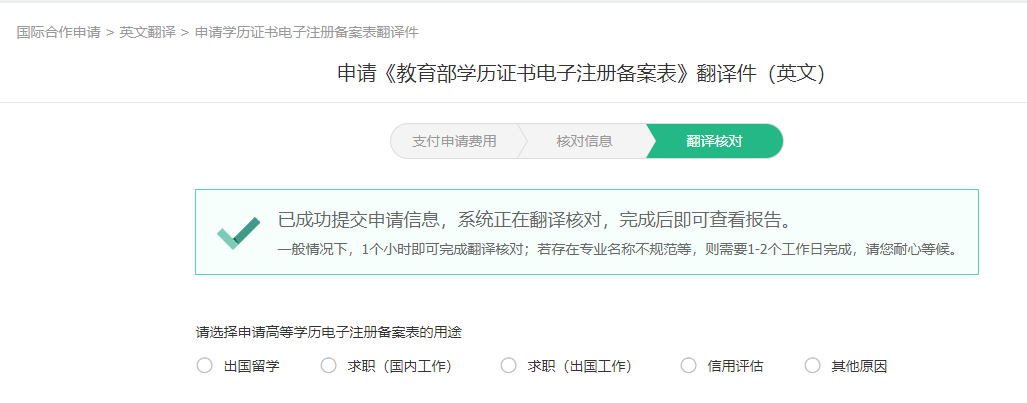Select the 出国留学 radio button
Viewport: 1027px width, 403px height.
[204, 366]
